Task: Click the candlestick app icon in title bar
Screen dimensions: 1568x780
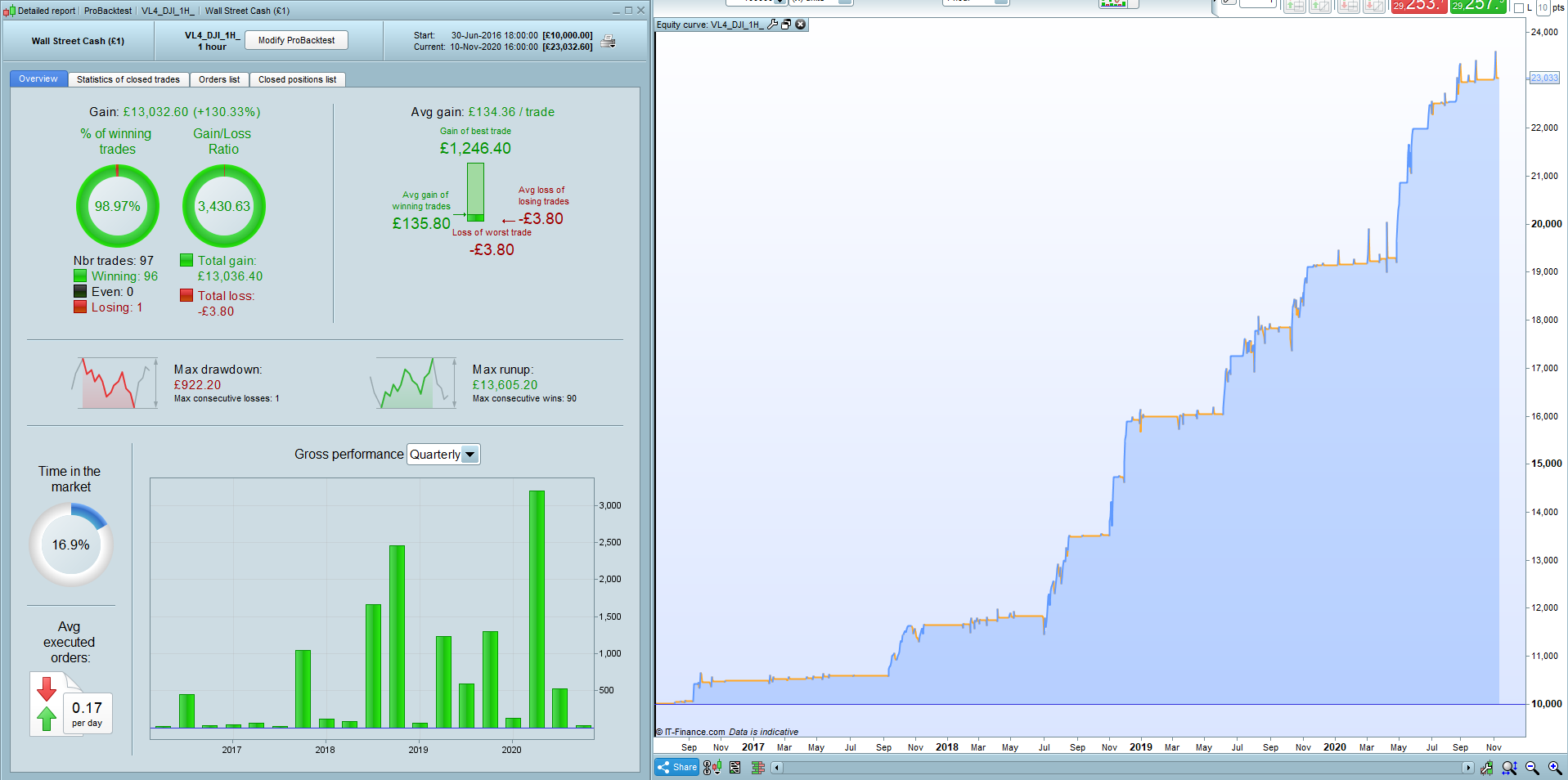Action: pyautogui.click(x=9, y=11)
